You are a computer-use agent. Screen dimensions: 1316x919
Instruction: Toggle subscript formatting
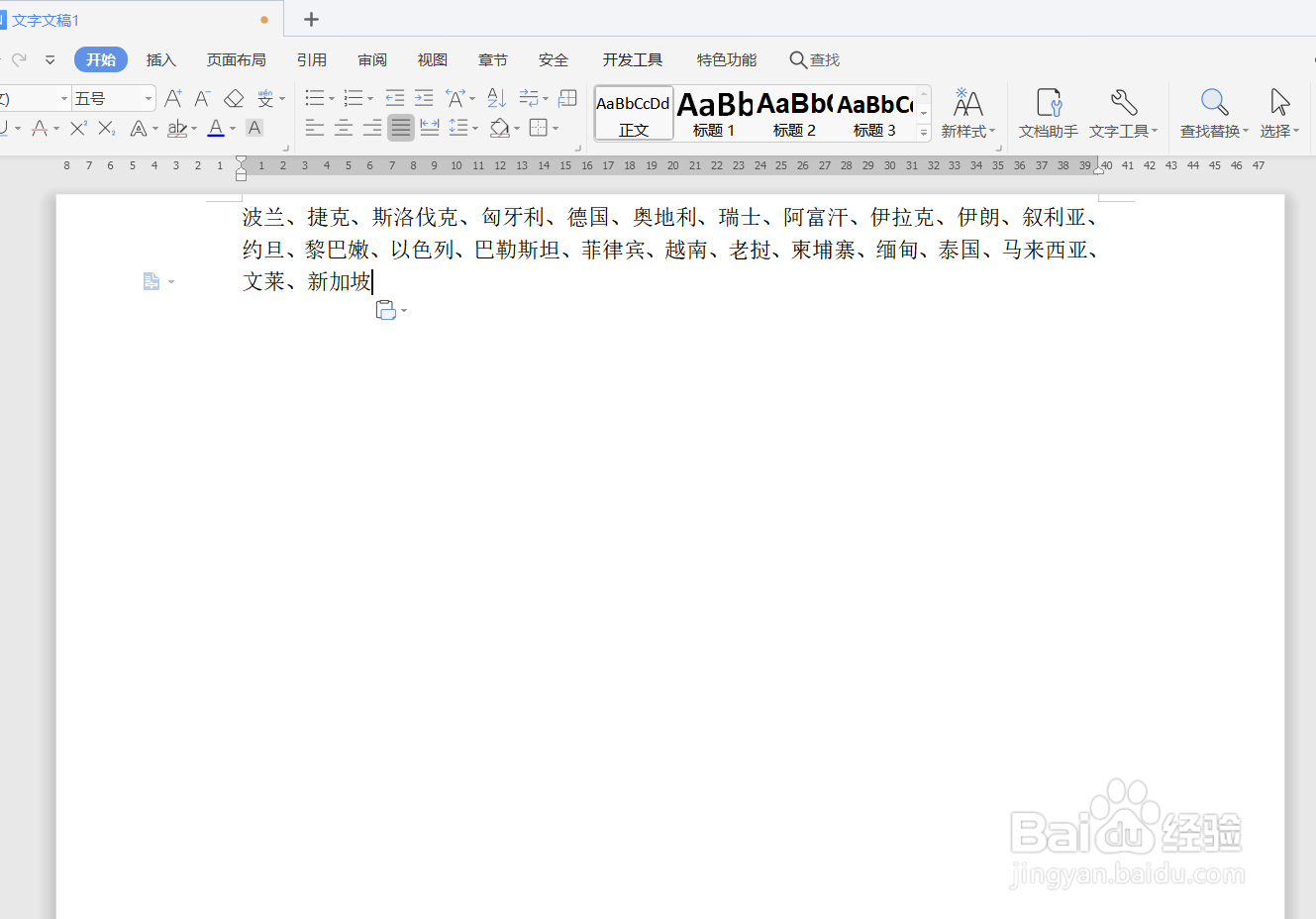click(x=107, y=128)
